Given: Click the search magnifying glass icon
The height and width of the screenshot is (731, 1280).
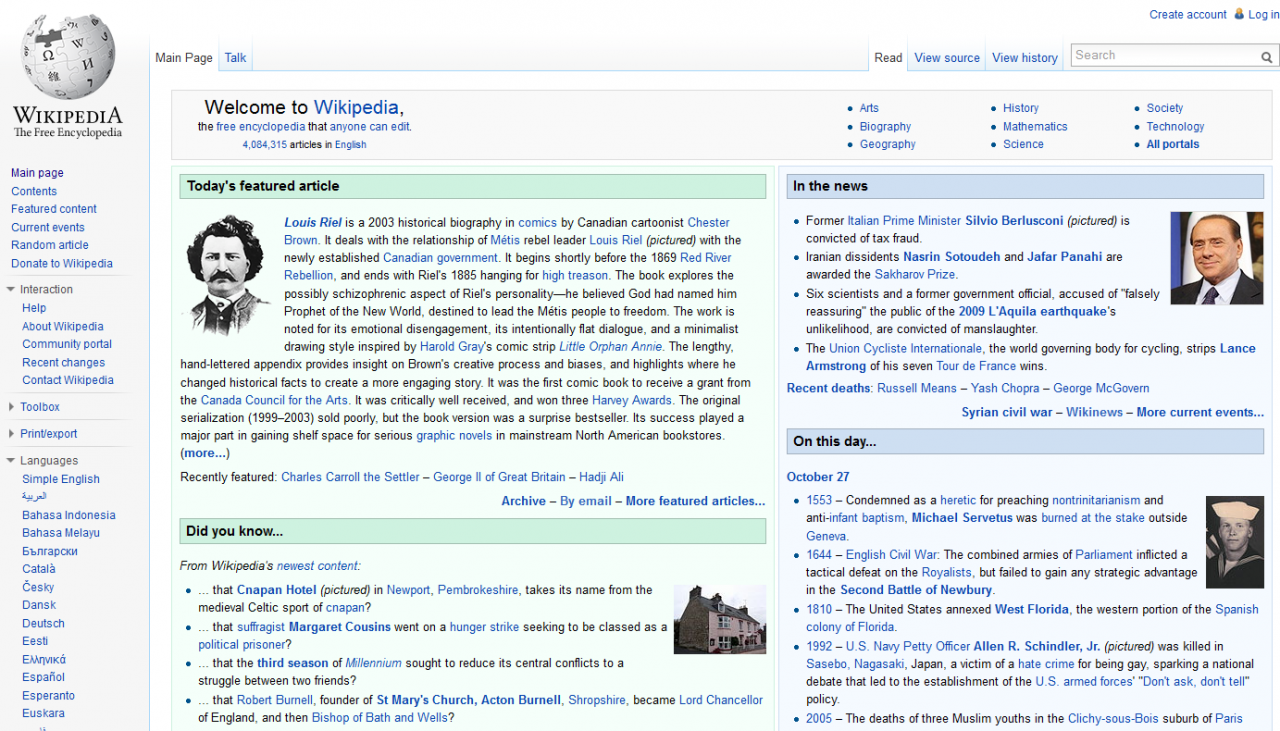Looking at the screenshot, I should [1267, 57].
